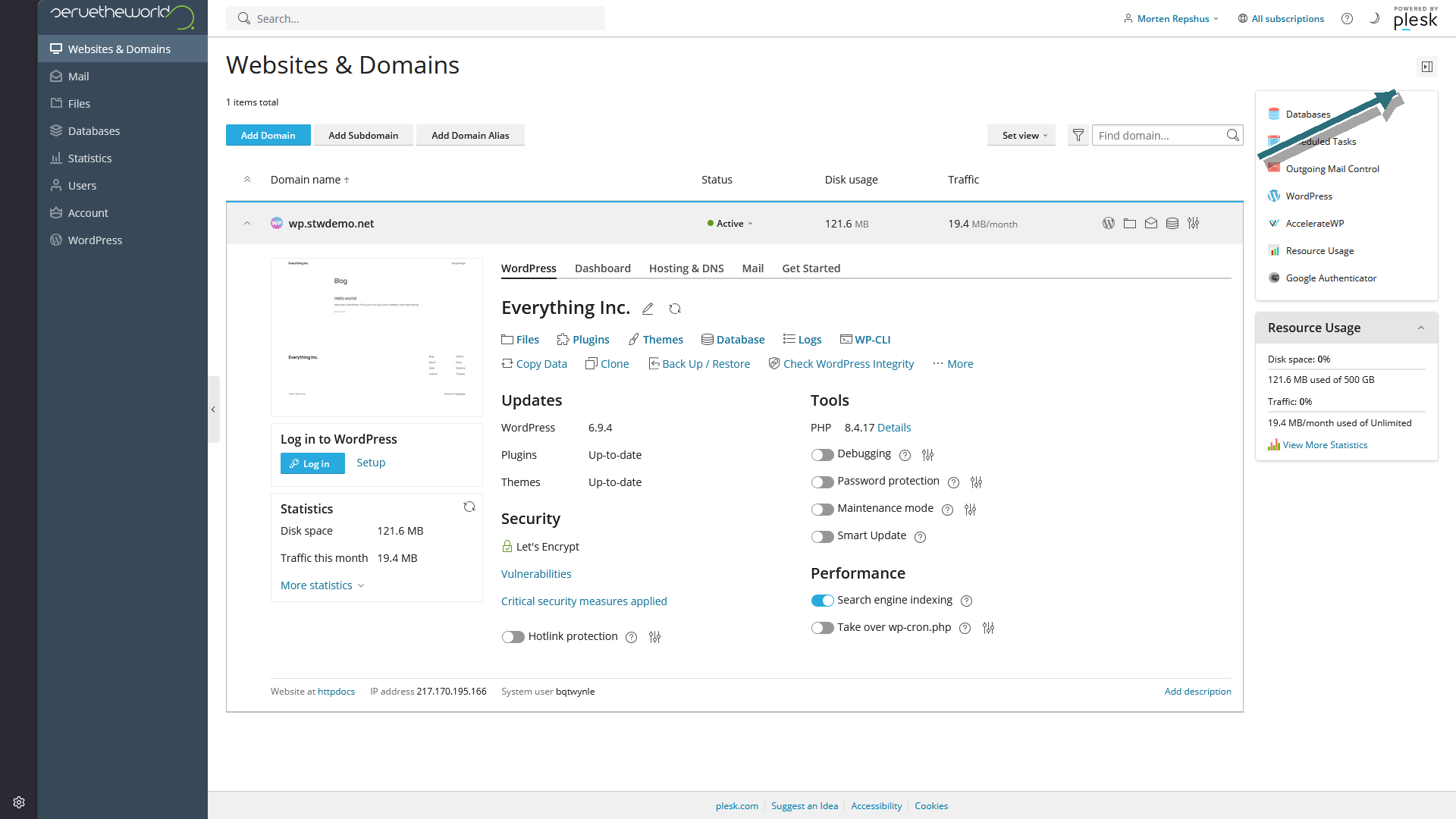Image resolution: width=1456 pixels, height=819 pixels.
Task: Open Password protection settings icon
Action: pyautogui.click(x=977, y=482)
